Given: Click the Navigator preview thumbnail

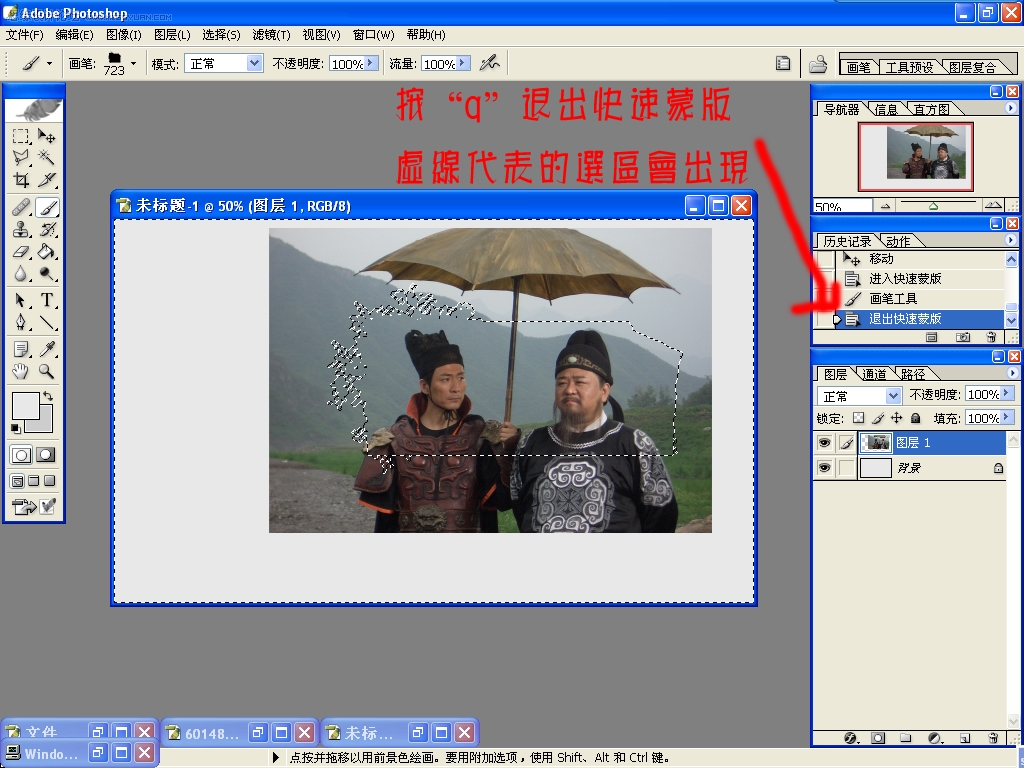Looking at the screenshot, I should coord(916,157).
